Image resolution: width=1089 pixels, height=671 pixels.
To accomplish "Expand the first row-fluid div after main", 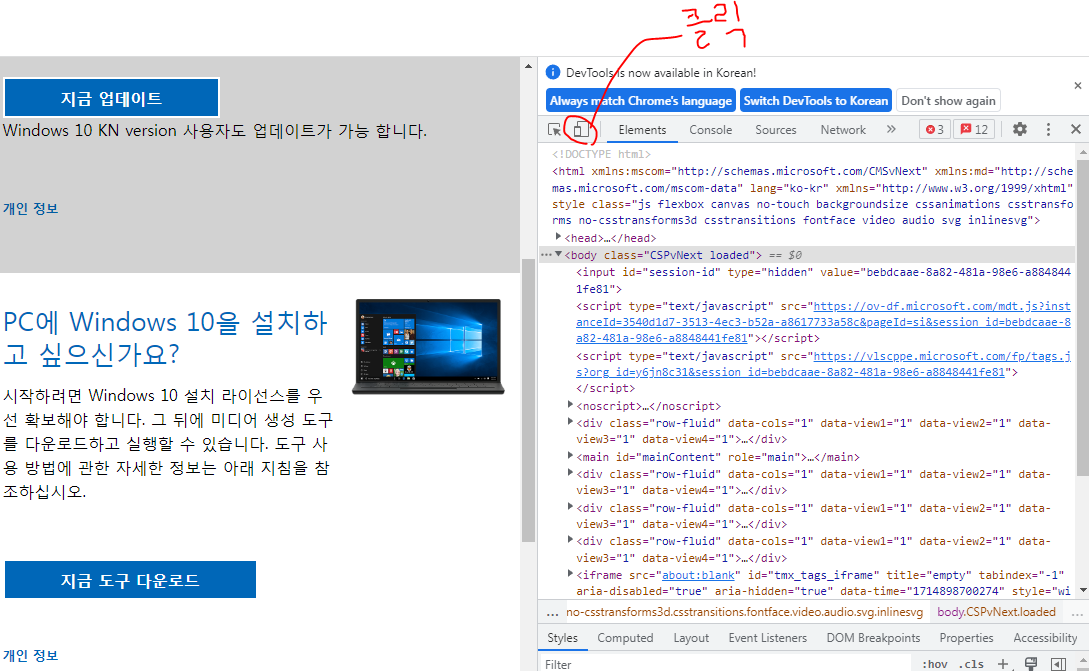I will coord(570,473).
